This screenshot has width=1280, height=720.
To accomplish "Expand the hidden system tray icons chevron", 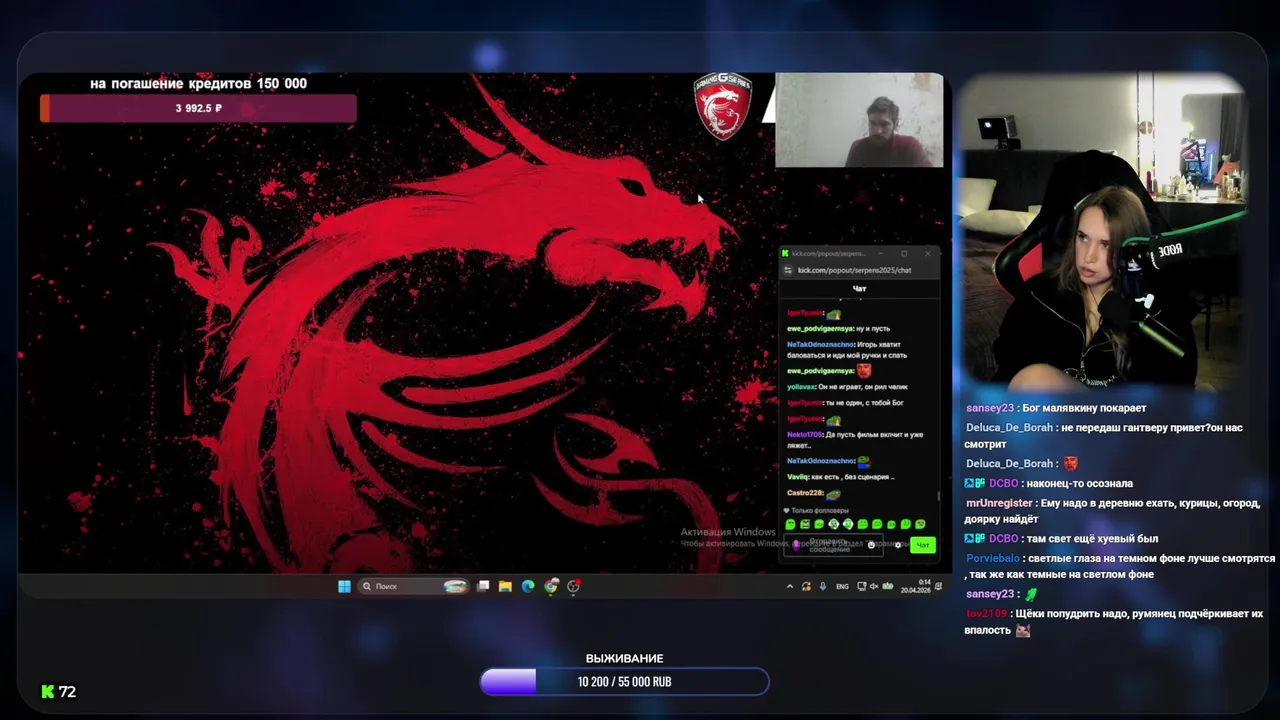I will [x=790, y=586].
